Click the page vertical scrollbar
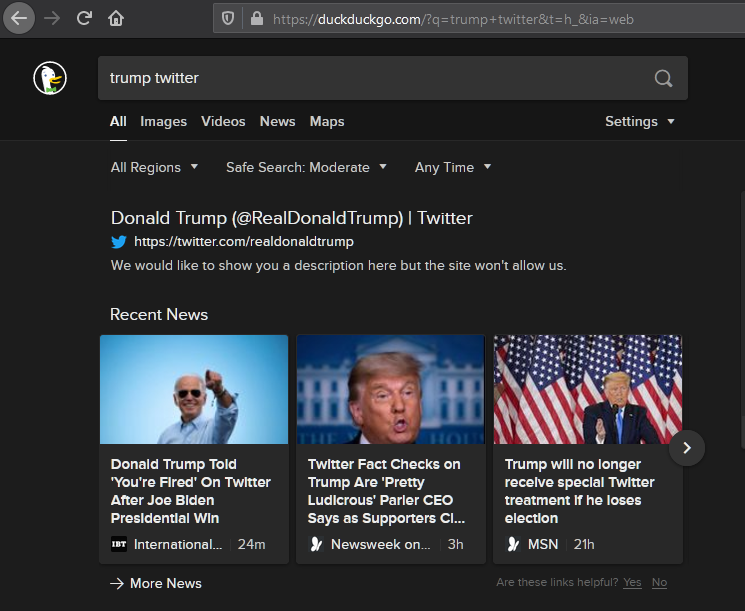This screenshot has height=611, width=745. (x=743, y=320)
